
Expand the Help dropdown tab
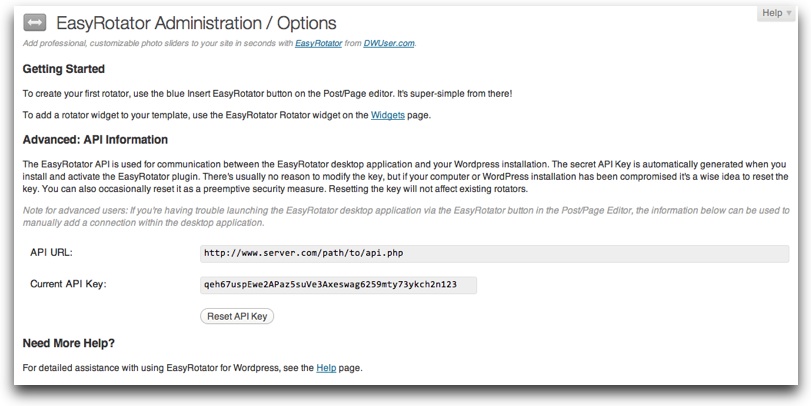776,14
